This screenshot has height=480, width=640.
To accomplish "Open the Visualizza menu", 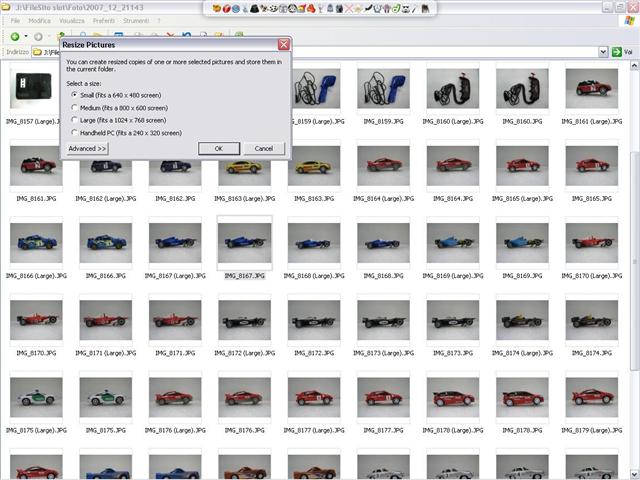I will 72,20.
